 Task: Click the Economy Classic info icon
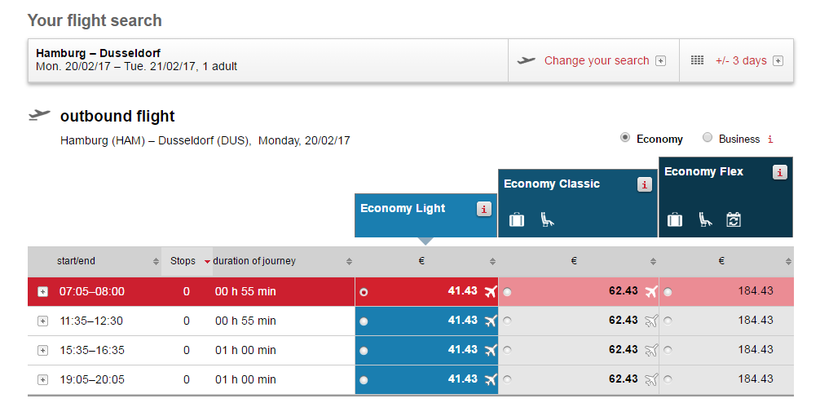click(644, 184)
